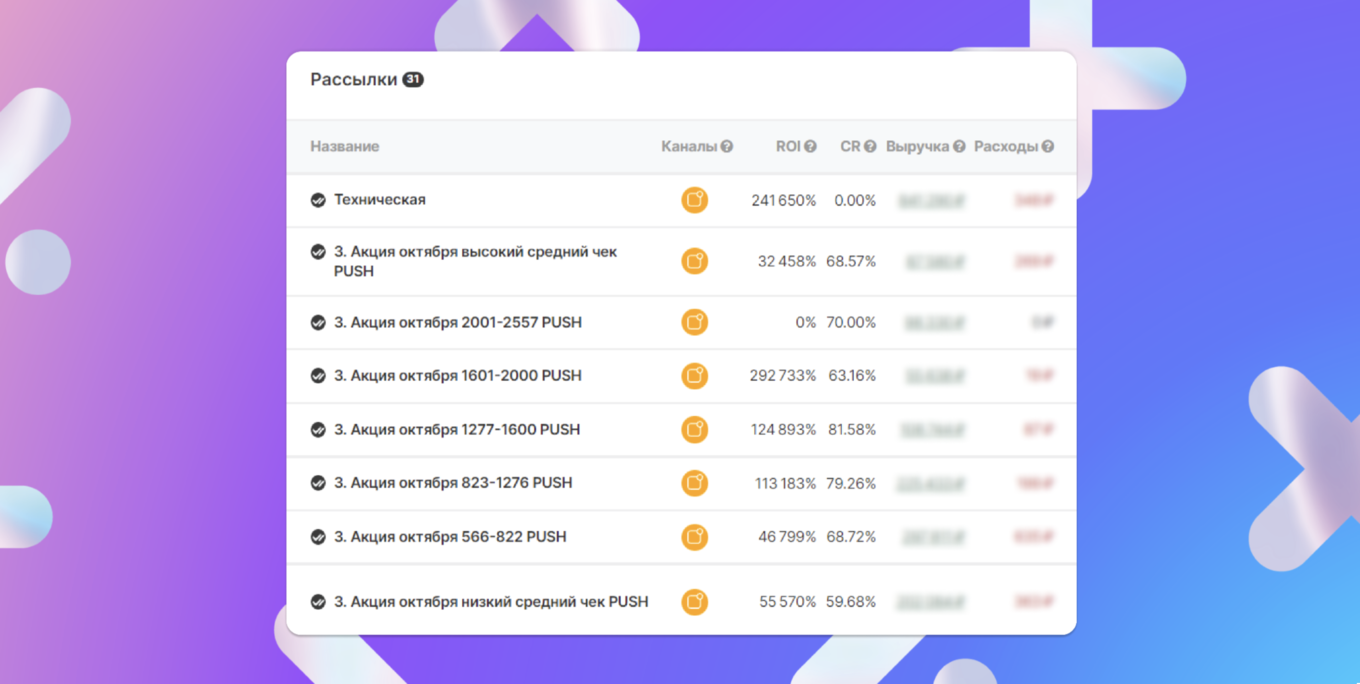Click push channel icon for 566-822 PUSH row
1360x684 pixels.
click(694, 537)
